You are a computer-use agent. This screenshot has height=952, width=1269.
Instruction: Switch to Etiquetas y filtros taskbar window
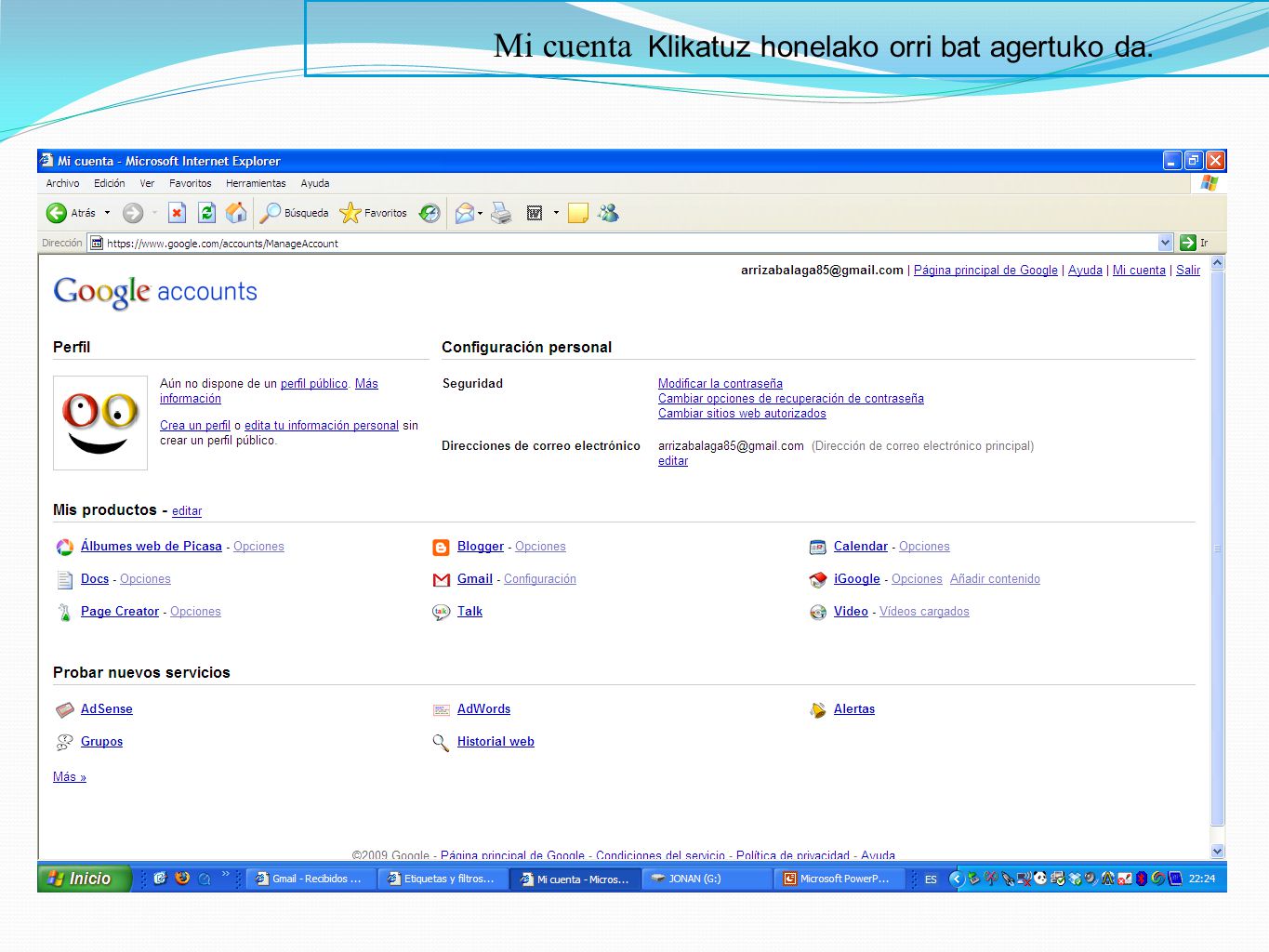(x=443, y=879)
